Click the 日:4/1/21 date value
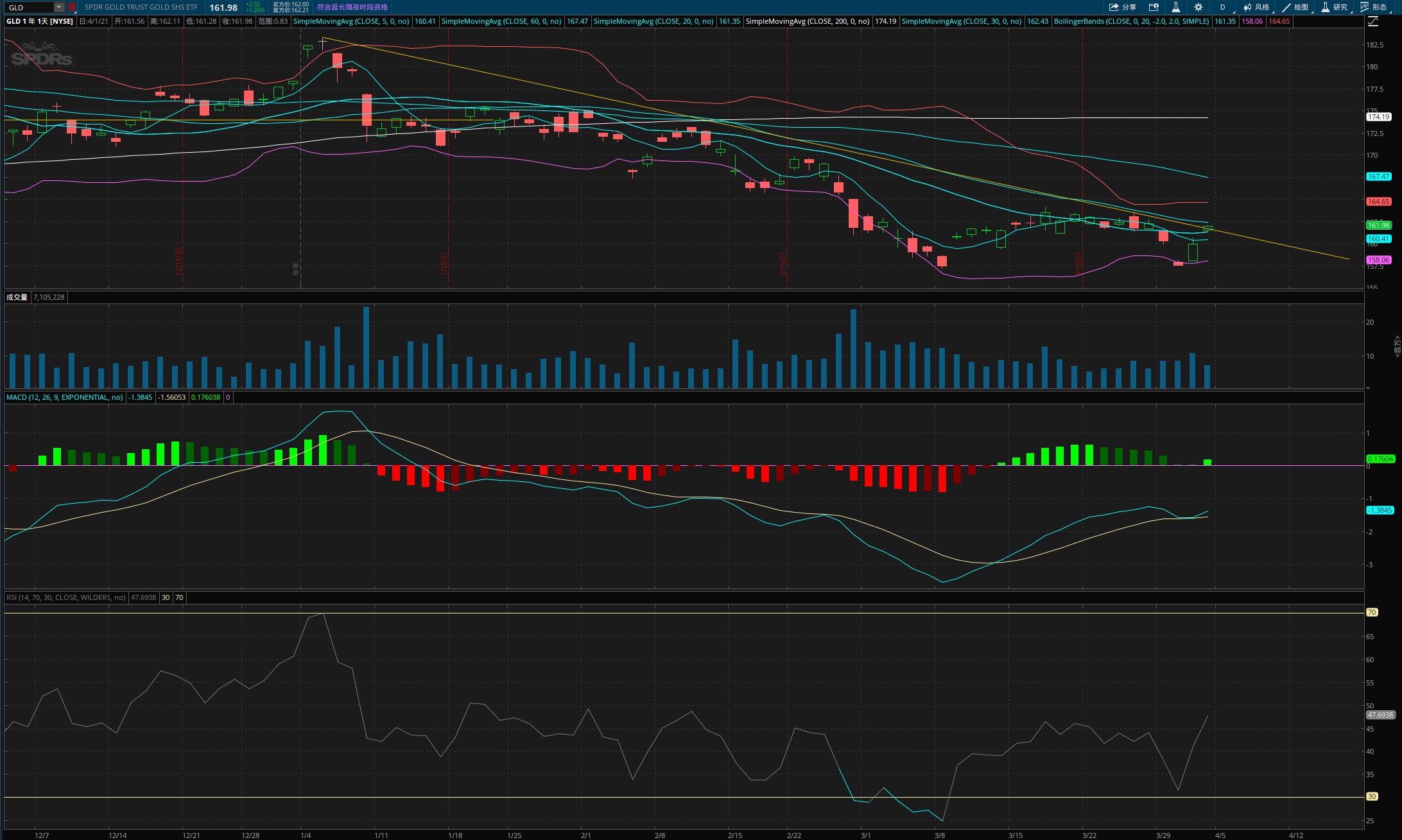The height and width of the screenshot is (840, 1402). pos(94,21)
